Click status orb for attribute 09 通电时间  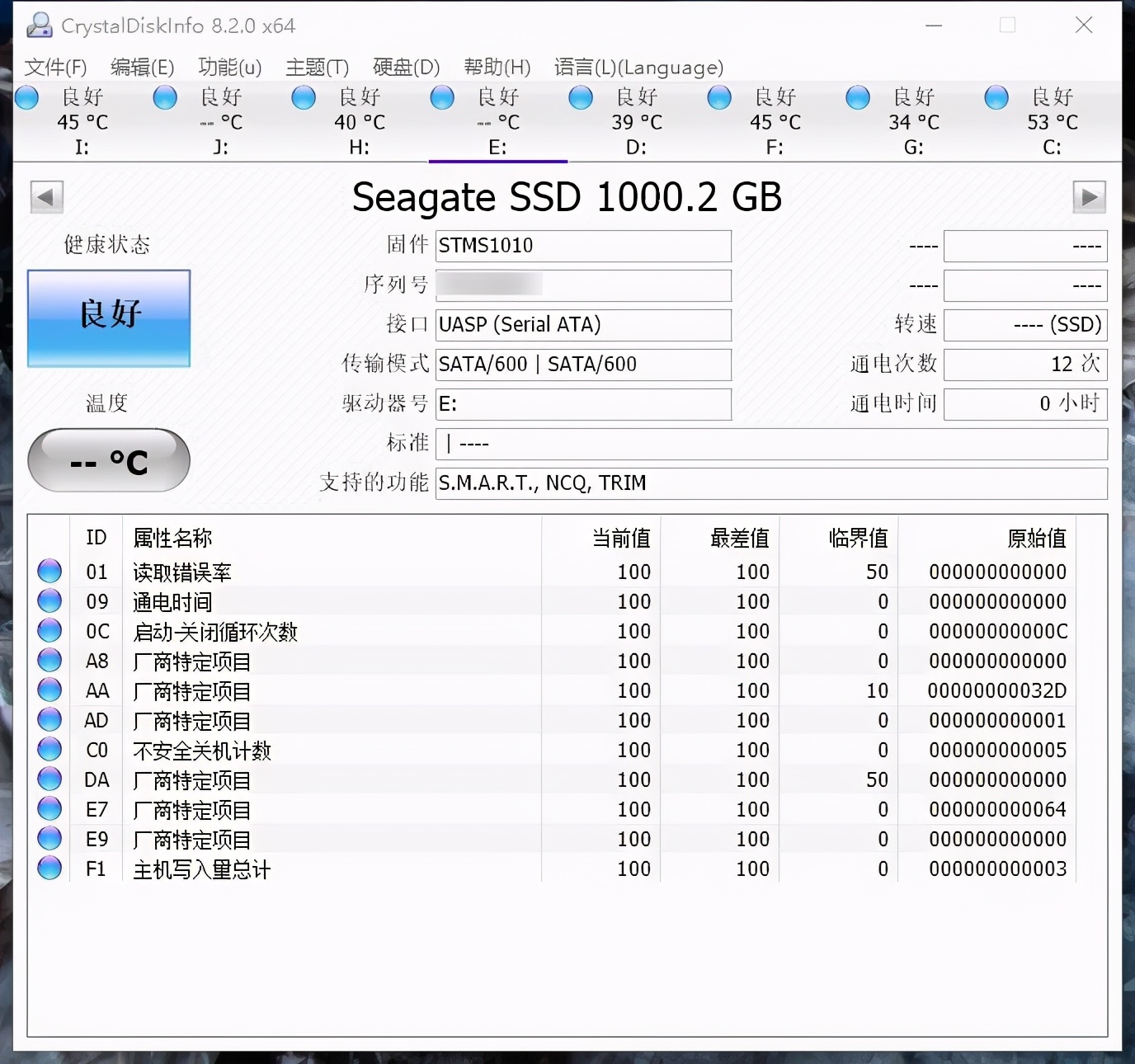[49, 600]
